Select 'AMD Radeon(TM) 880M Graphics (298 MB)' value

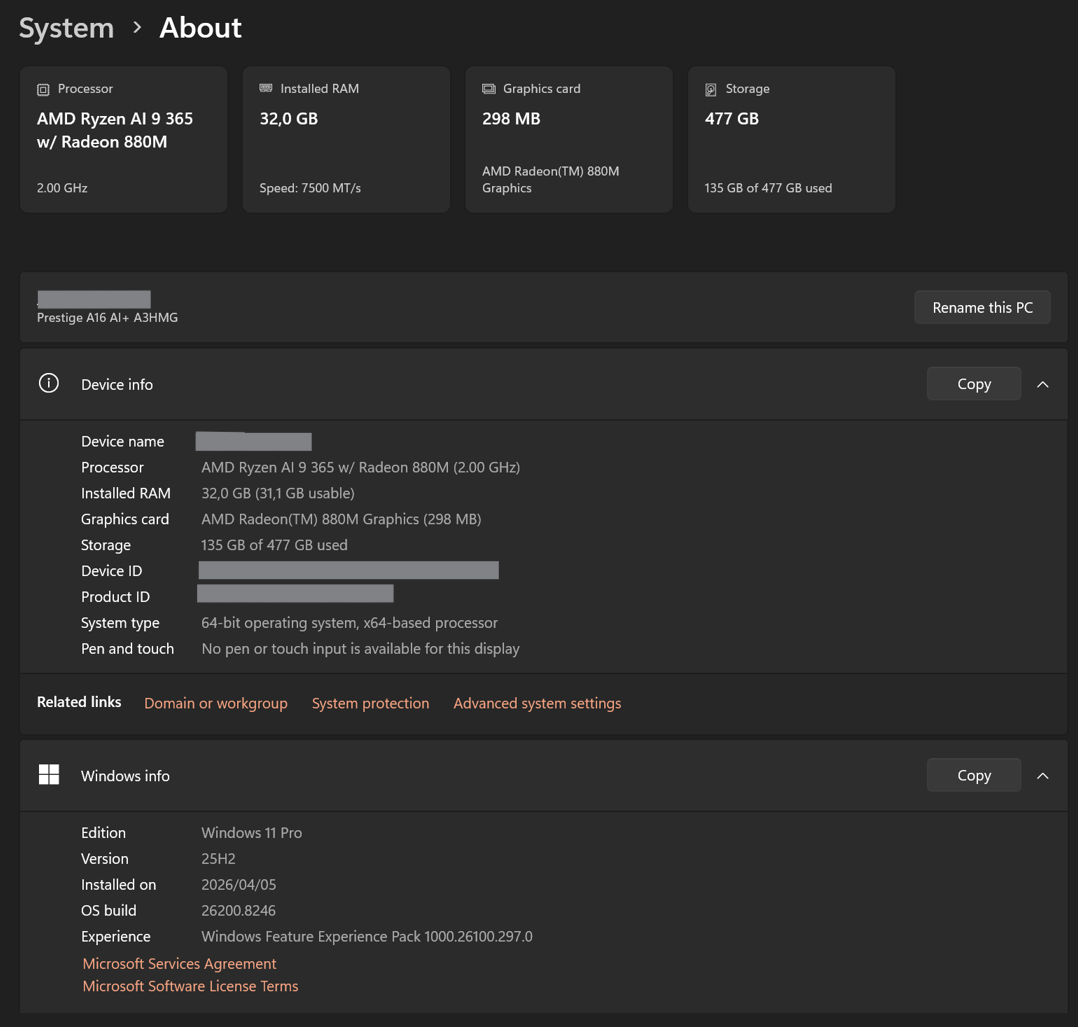point(341,519)
